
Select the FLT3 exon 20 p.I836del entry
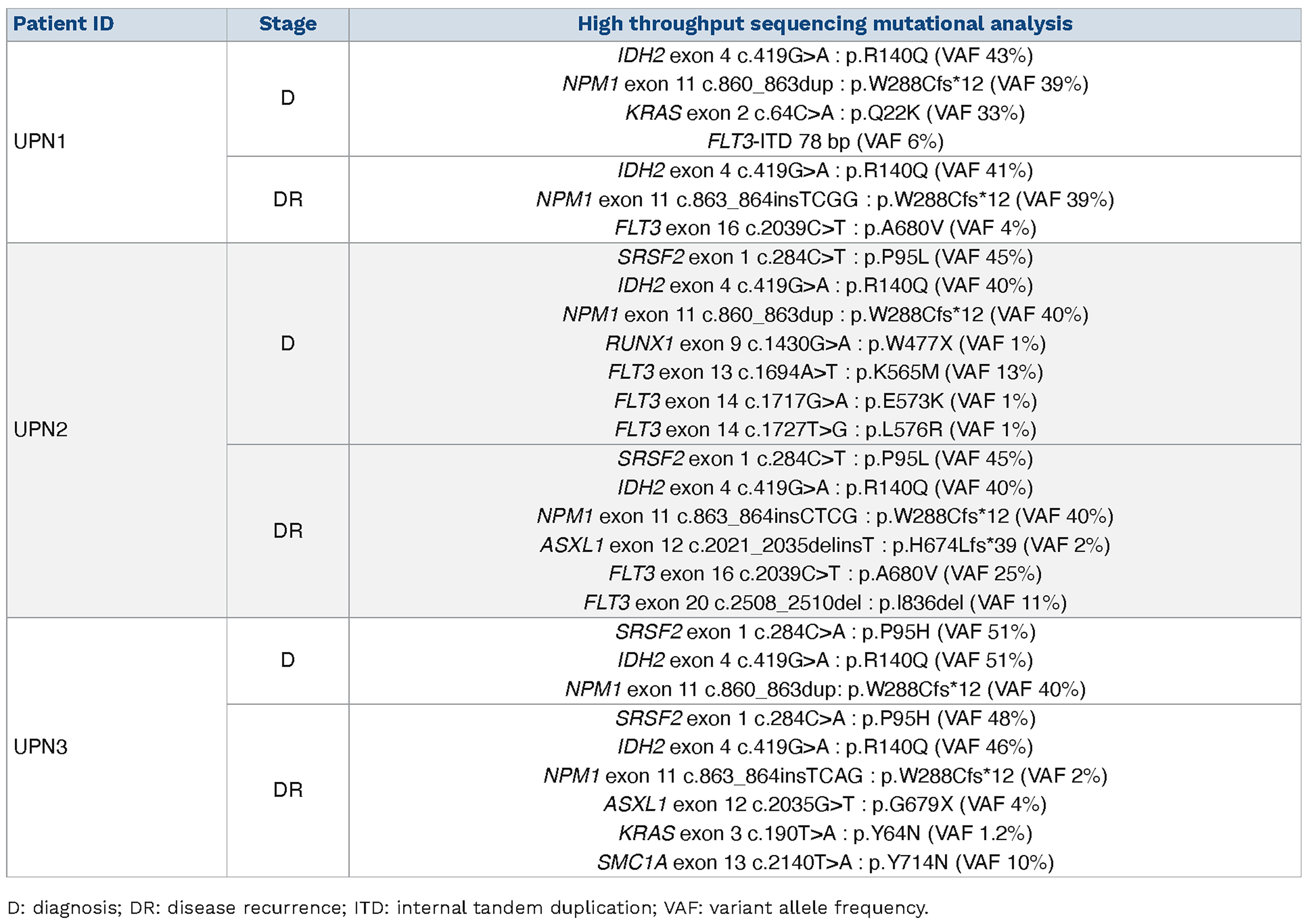coord(825,603)
